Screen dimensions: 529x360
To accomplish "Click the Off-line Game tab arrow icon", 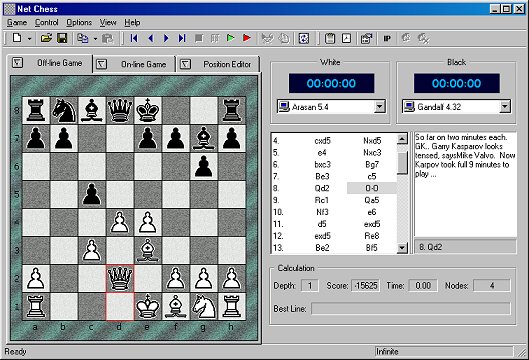I will point(17,63).
